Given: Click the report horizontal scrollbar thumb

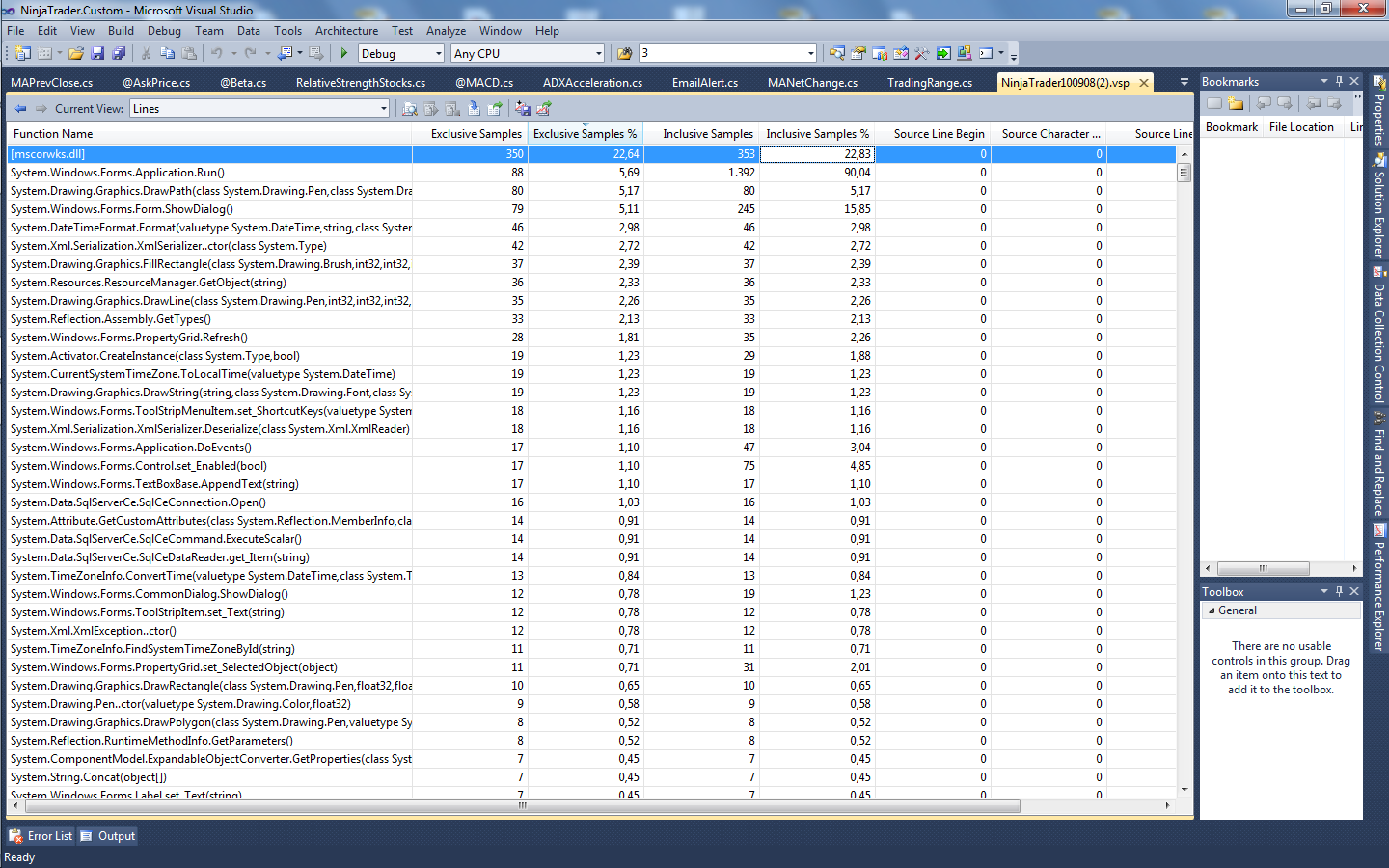Looking at the screenshot, I should coord(523,805).
